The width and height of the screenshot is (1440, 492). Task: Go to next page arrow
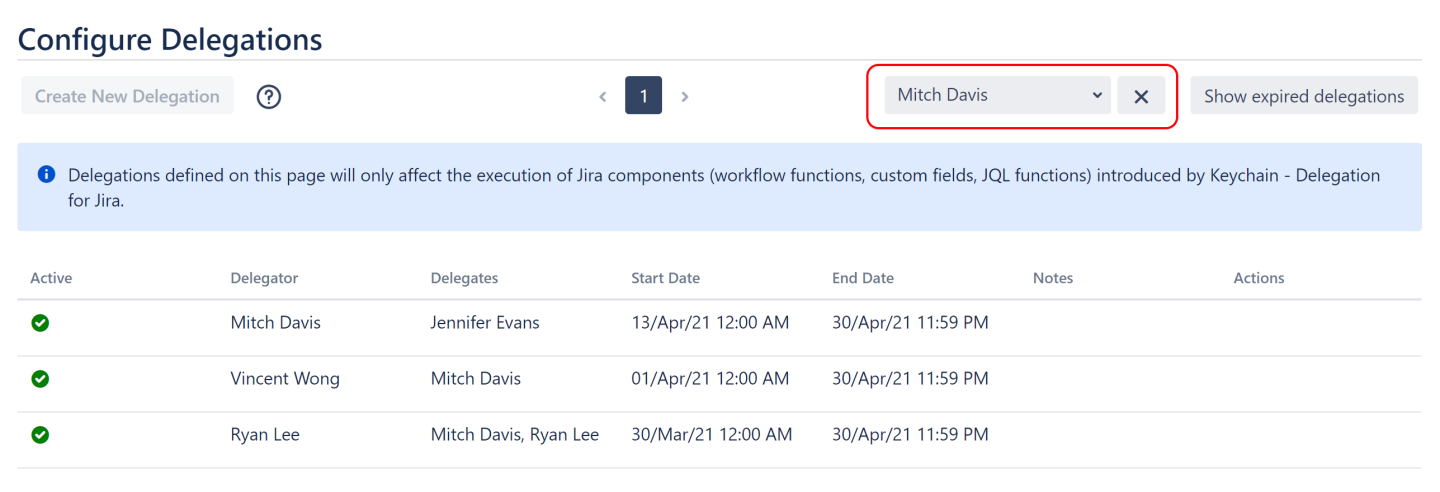(x=685, y=97)
